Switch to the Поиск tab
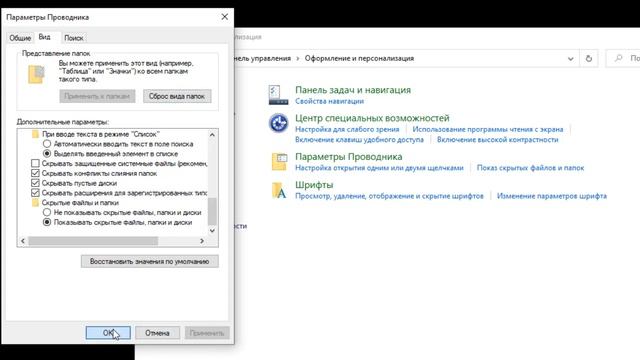640x360 pixels. click(74, 38)
